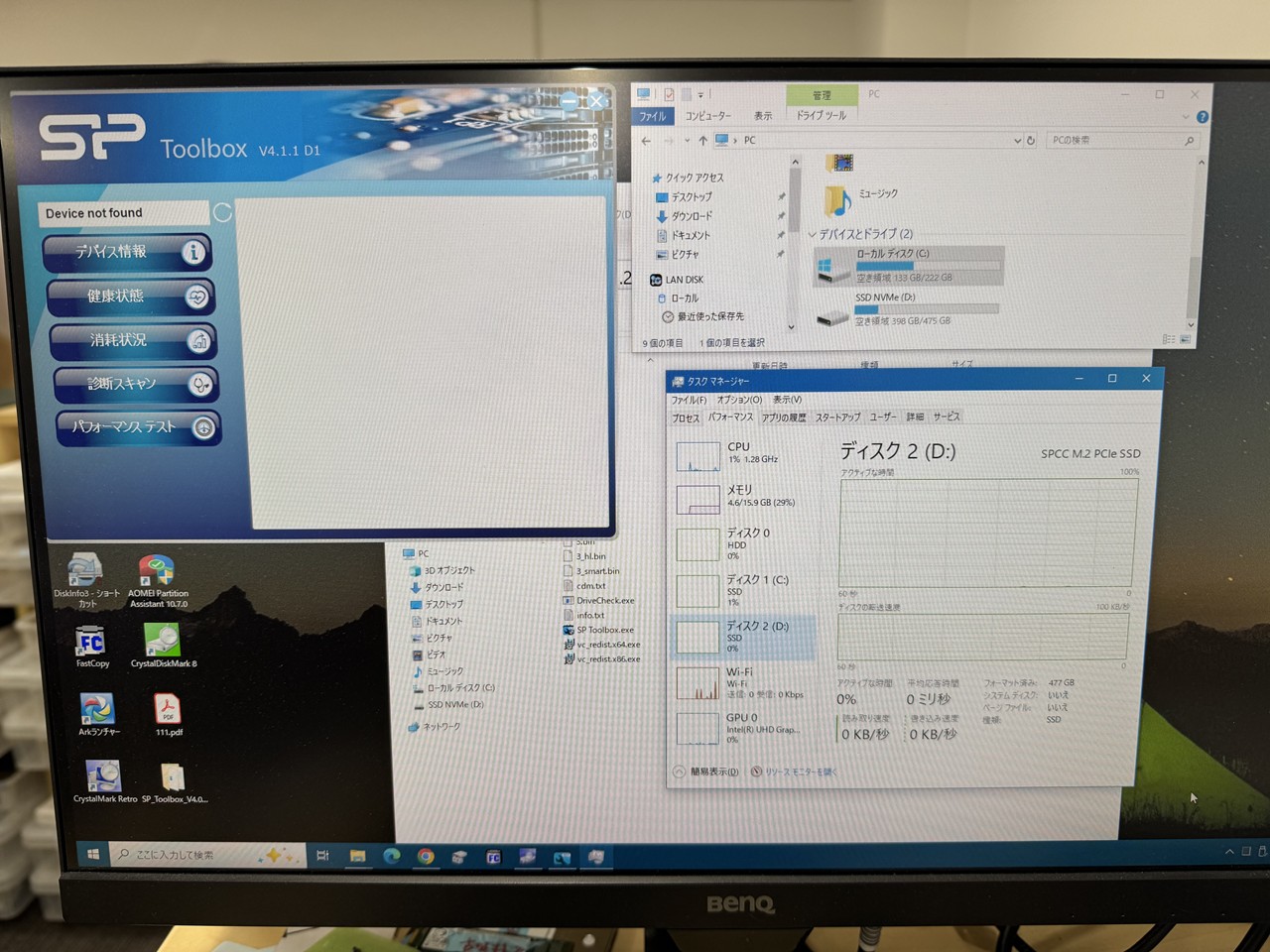
Task: Click the Windows Start button
Action: 93,855
